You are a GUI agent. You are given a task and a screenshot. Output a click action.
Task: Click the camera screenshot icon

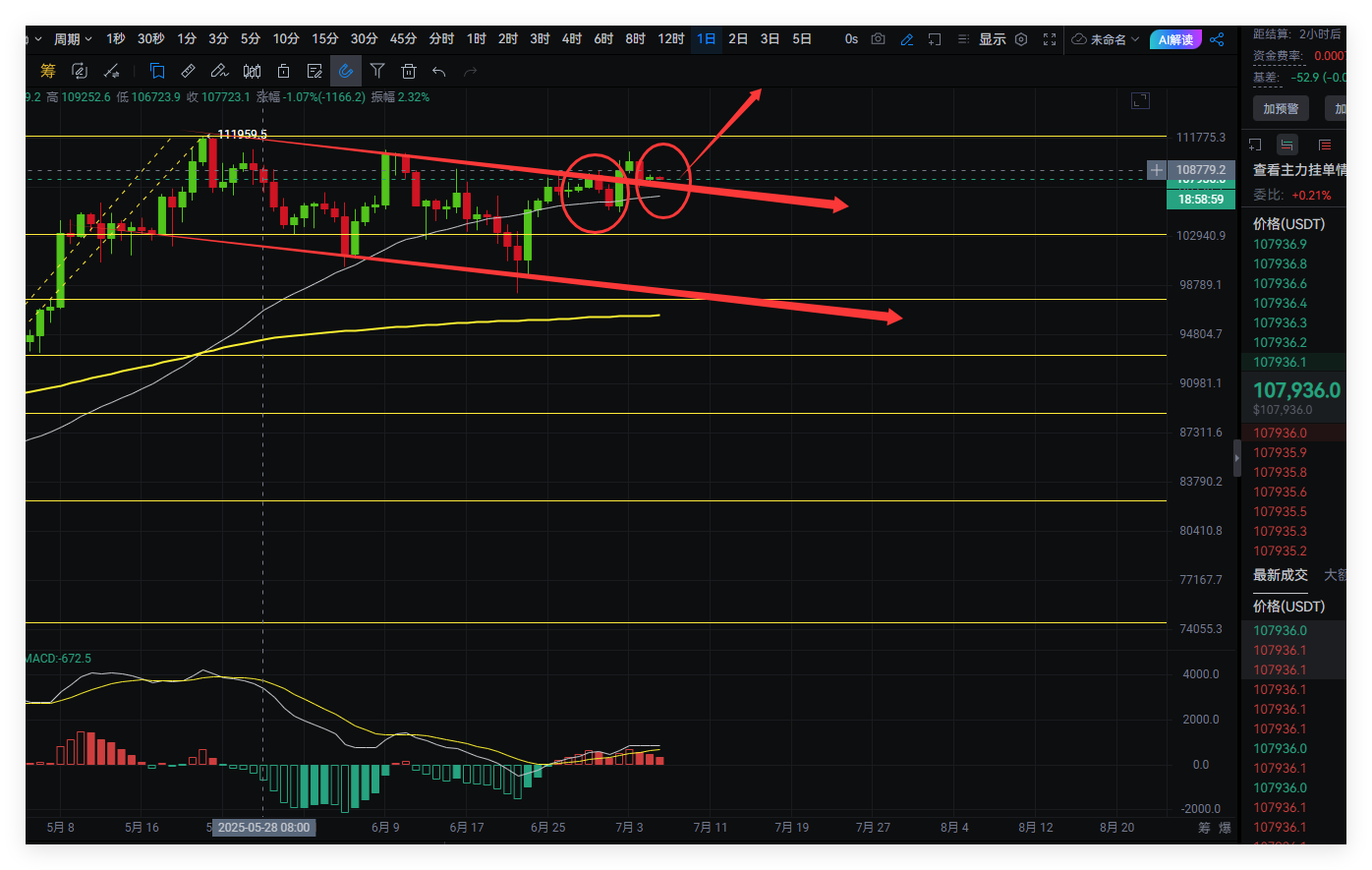(879, 39)
